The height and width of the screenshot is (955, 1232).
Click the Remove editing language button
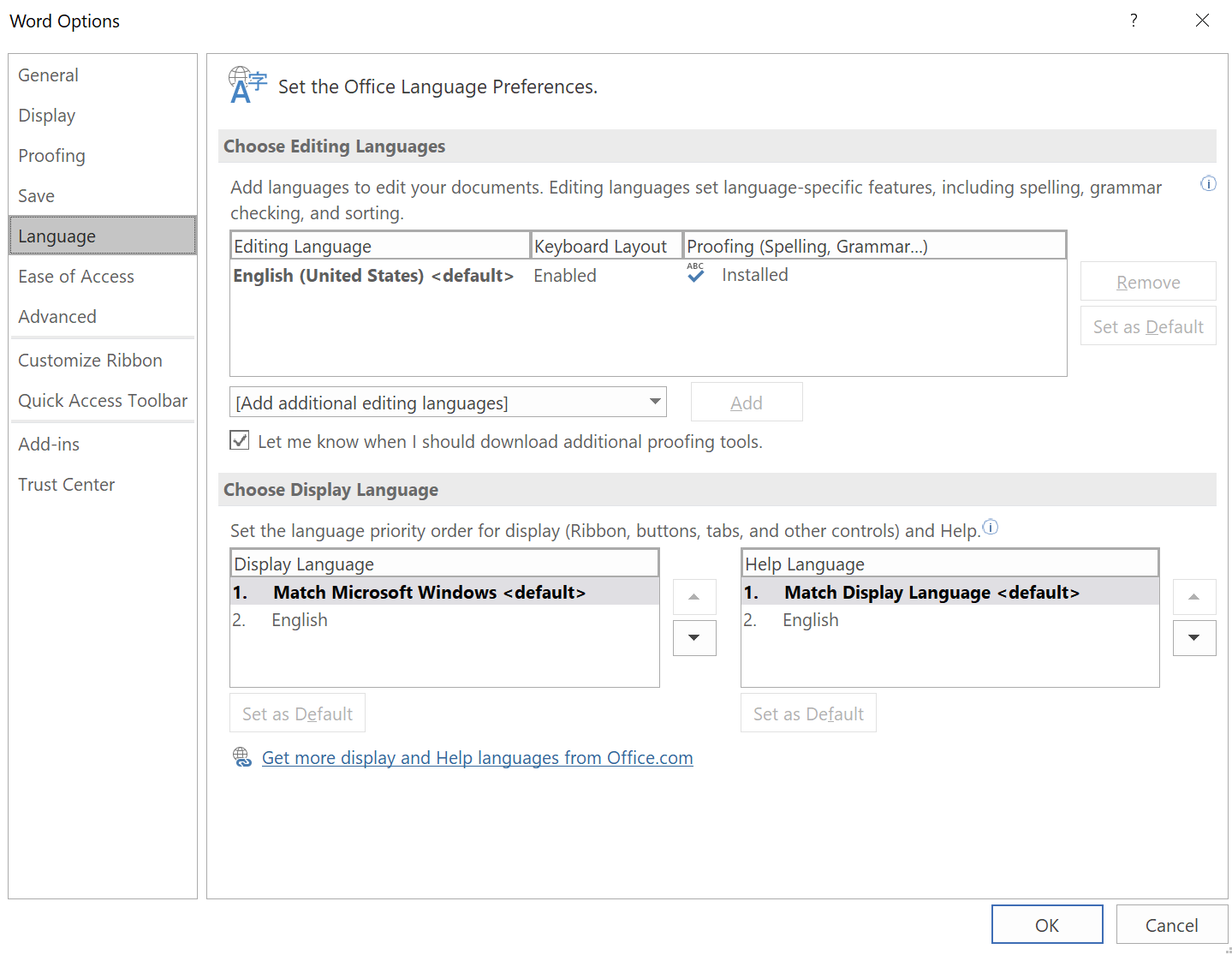click(x=1148, y=282)
